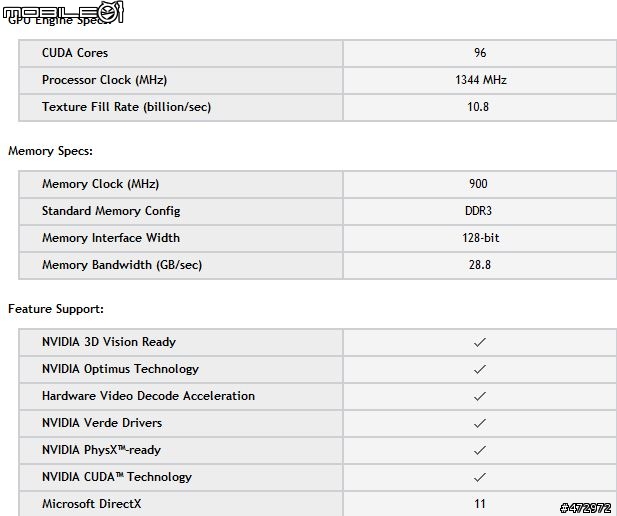Click the DirectX version value 11
The width and height of the screenshot is (617, 516).
pos(479,504)
